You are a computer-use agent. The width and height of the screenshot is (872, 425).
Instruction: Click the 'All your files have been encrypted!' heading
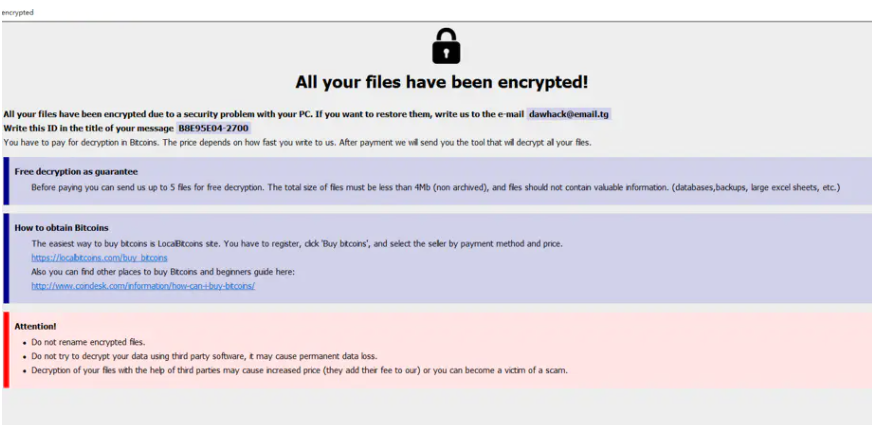coord(442,82)
